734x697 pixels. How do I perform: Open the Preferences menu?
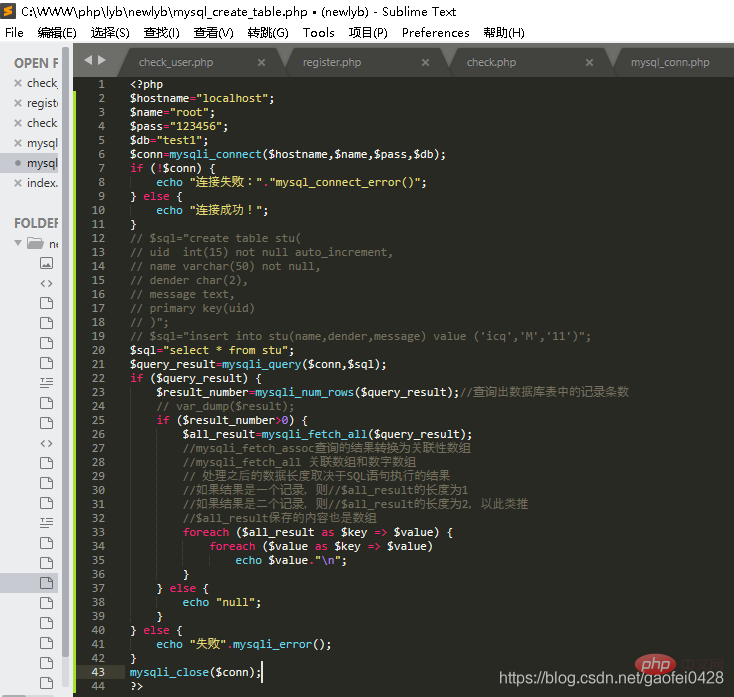(x=435, y=32)
